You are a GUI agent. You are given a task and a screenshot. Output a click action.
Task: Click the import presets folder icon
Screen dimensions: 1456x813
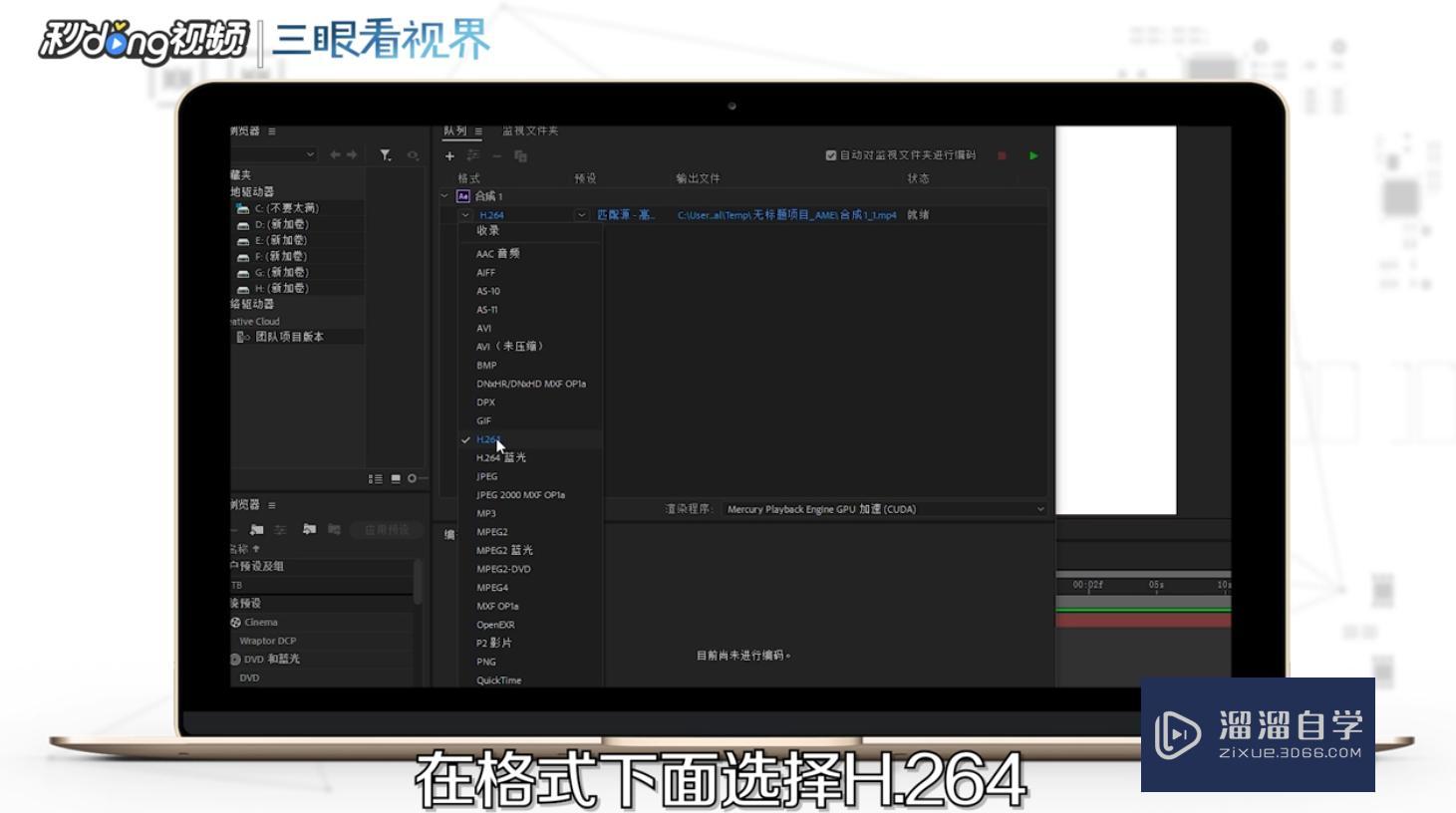[x=309, y=529]
